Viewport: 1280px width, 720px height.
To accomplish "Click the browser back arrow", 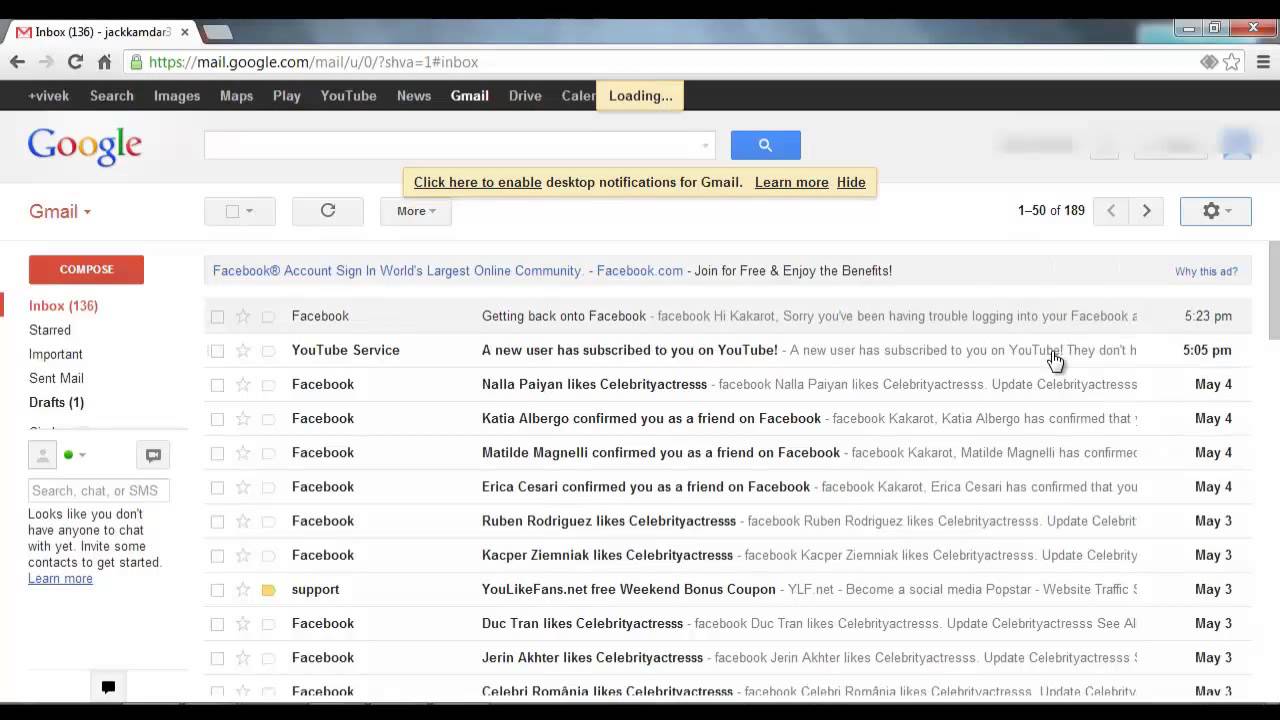I will [17, 62].
